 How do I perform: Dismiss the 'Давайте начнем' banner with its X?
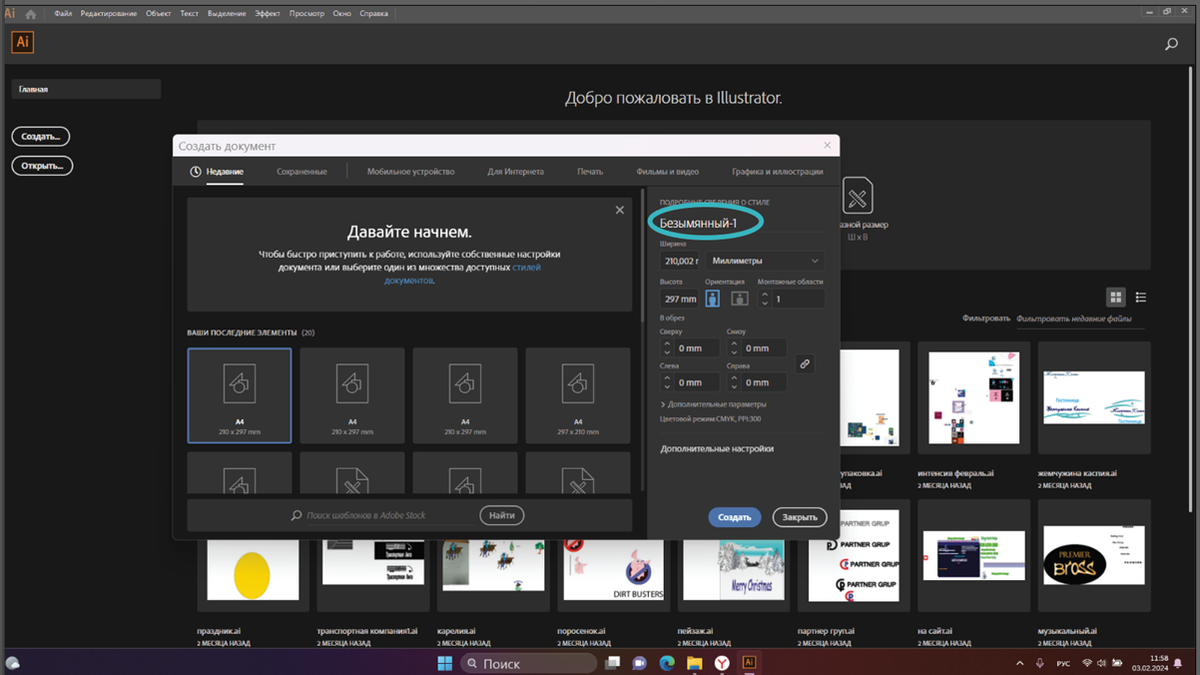620,210
